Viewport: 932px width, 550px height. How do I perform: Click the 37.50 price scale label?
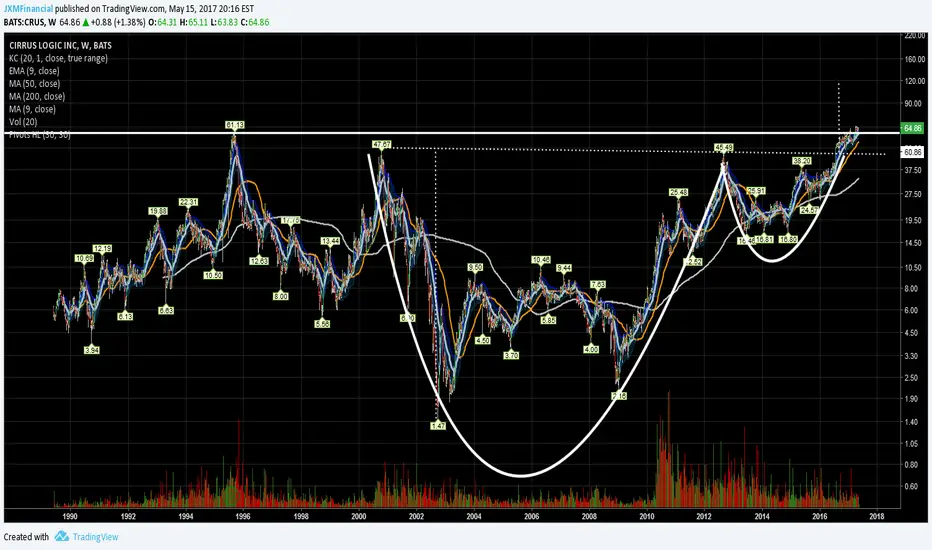click(913, 170)
